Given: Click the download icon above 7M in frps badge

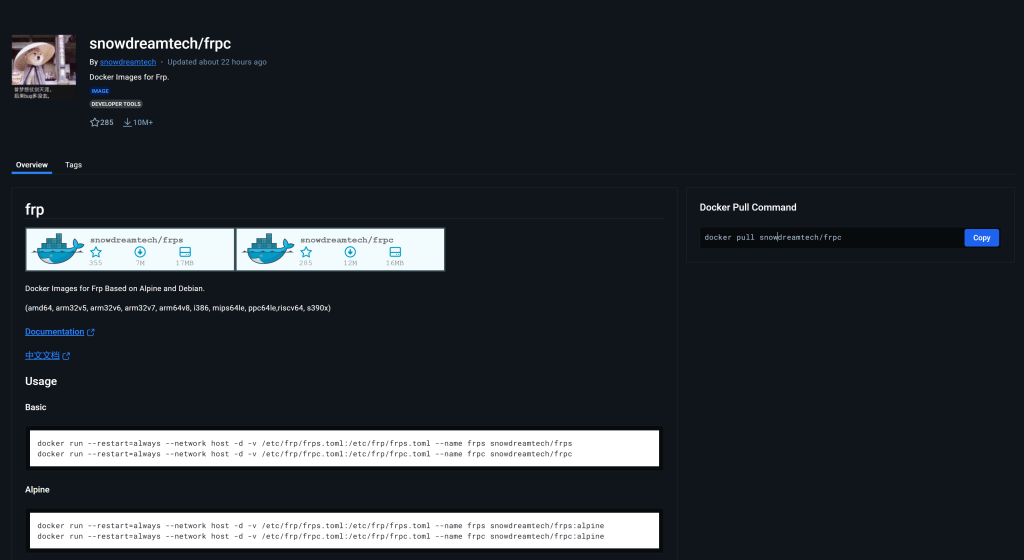Looking at the screenshot, I should (x=140, y=252).
